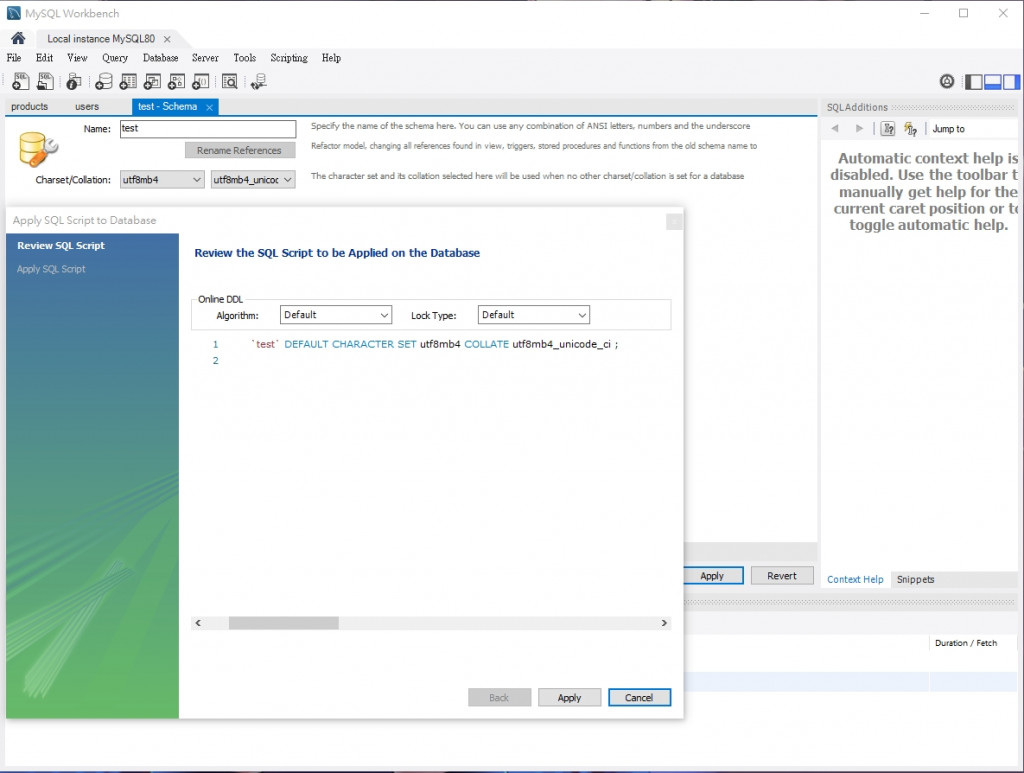Viewport: 1024px width, 773px height.
Task: Go forward in SQL Additions help
Action: pyautogui.click(x=859, y=129)
